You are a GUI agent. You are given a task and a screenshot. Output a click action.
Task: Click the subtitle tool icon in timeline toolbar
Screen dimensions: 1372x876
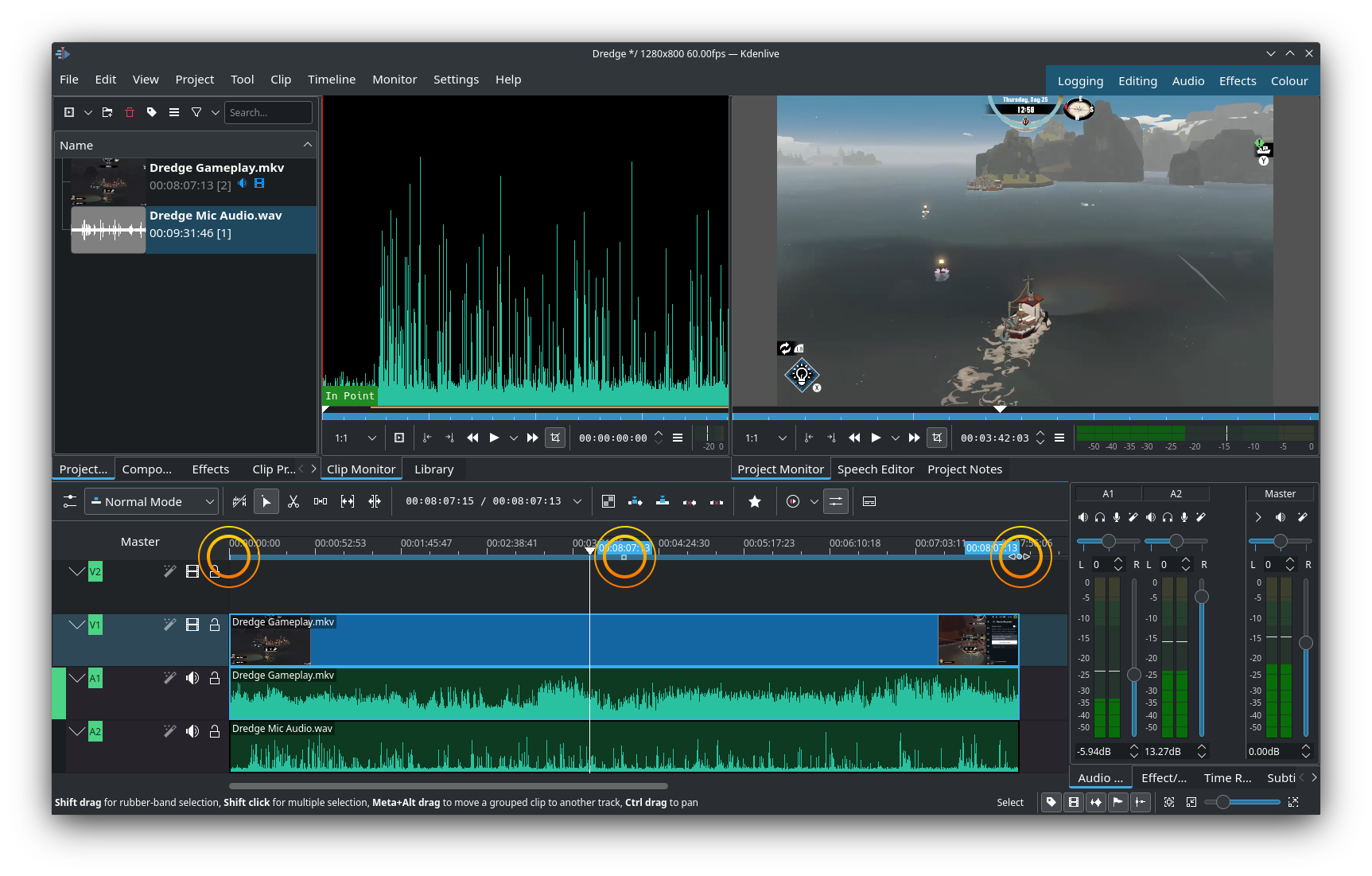[x=869, y=501]
